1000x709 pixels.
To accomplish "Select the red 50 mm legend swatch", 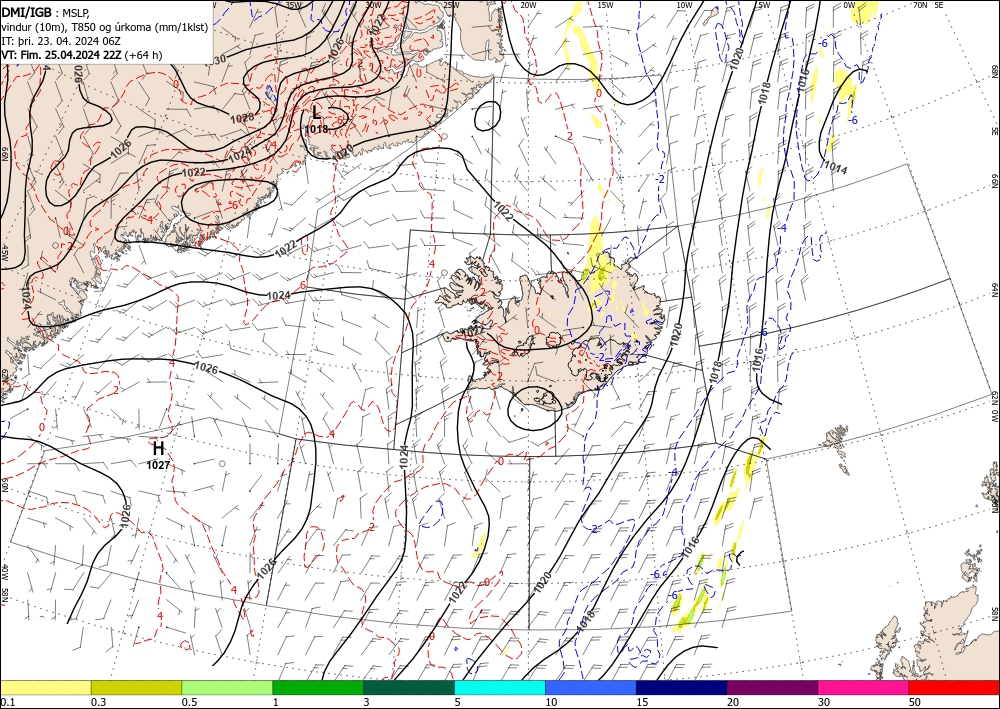I will (954, 687).
